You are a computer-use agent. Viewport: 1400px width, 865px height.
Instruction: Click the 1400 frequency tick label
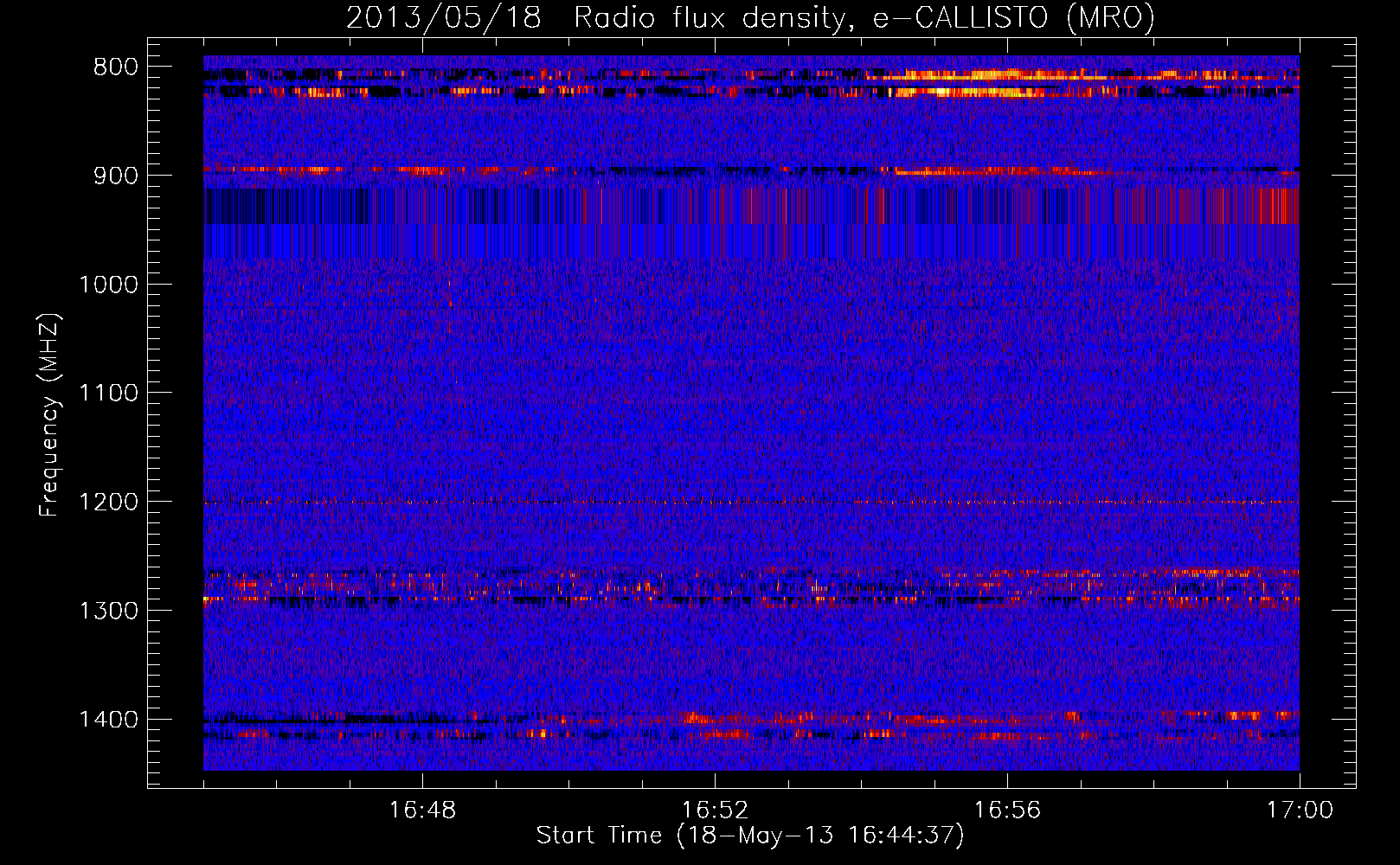pyautogui.click(x=108, y=721)
